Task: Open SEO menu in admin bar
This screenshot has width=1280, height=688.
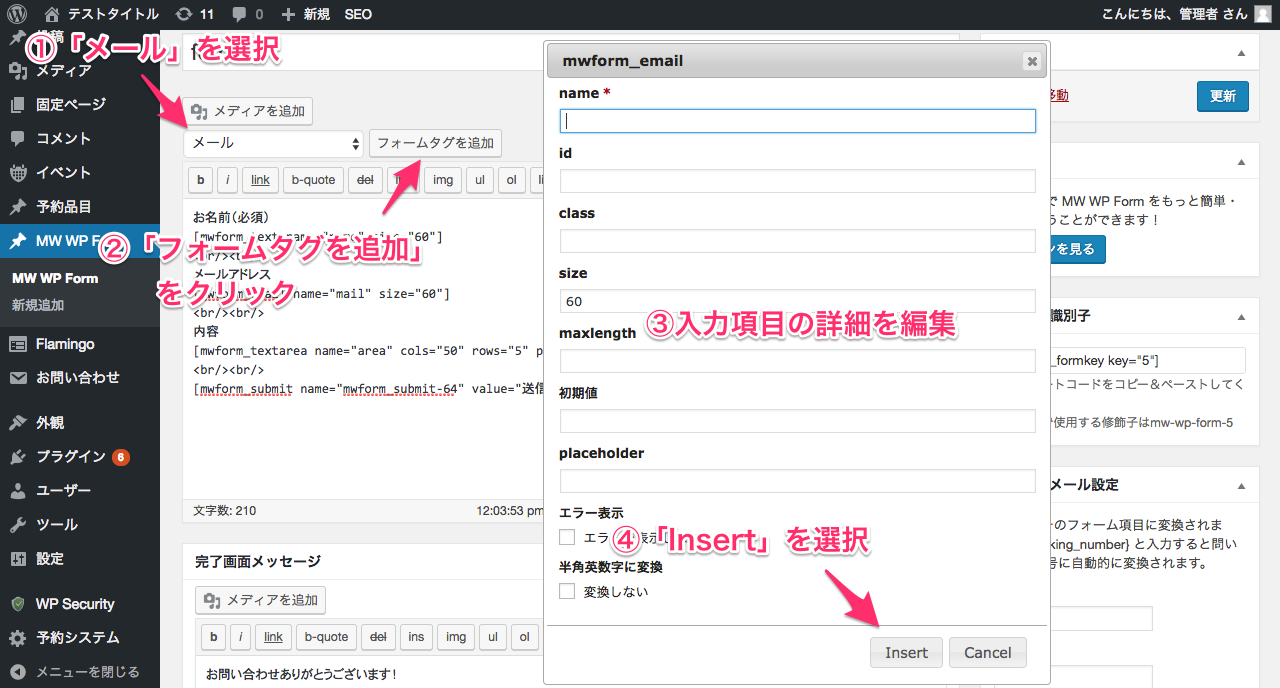Action: coord(358,14)
